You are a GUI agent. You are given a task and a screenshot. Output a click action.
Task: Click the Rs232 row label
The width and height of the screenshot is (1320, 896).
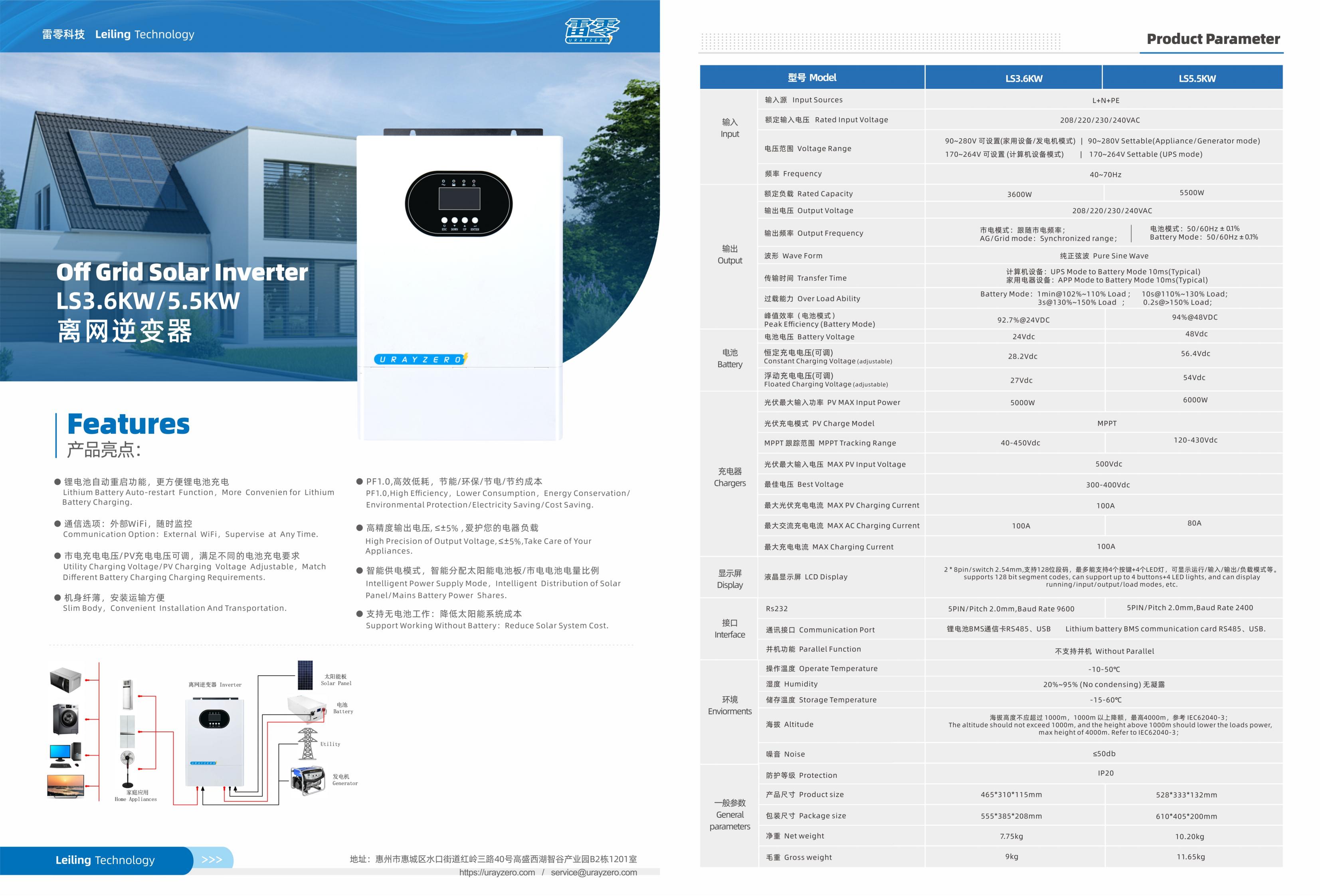776,609
